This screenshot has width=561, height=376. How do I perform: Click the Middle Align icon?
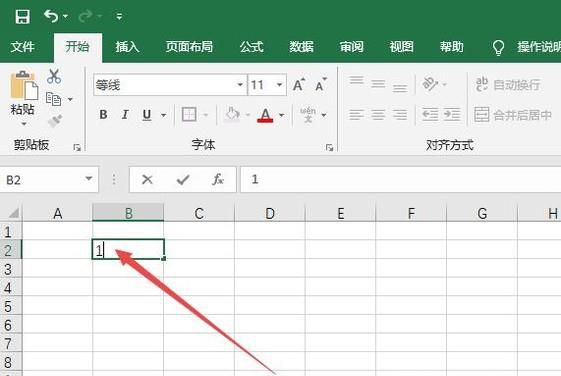tap(378, 84)
